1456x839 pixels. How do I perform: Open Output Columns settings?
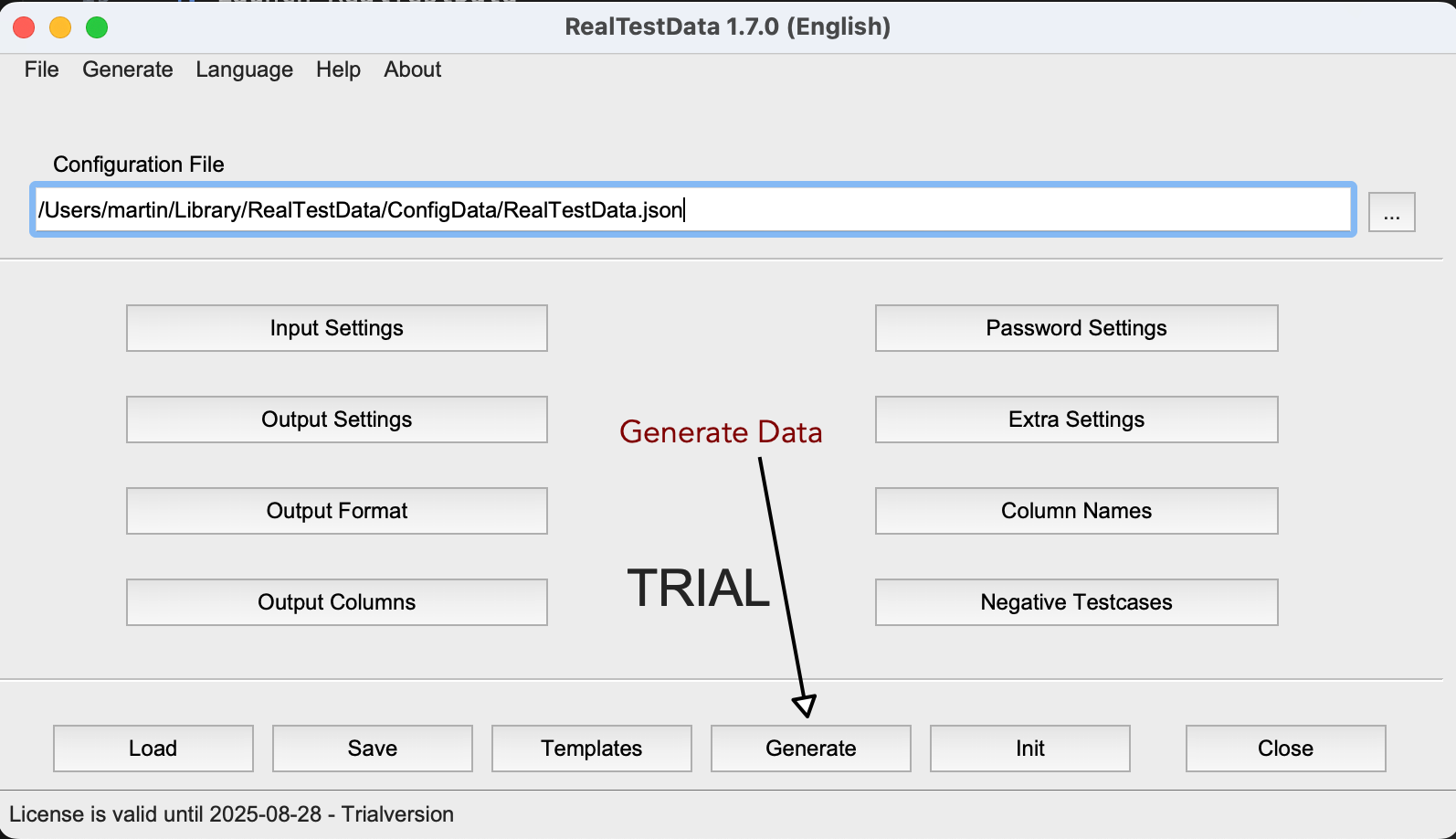[337, 602]
